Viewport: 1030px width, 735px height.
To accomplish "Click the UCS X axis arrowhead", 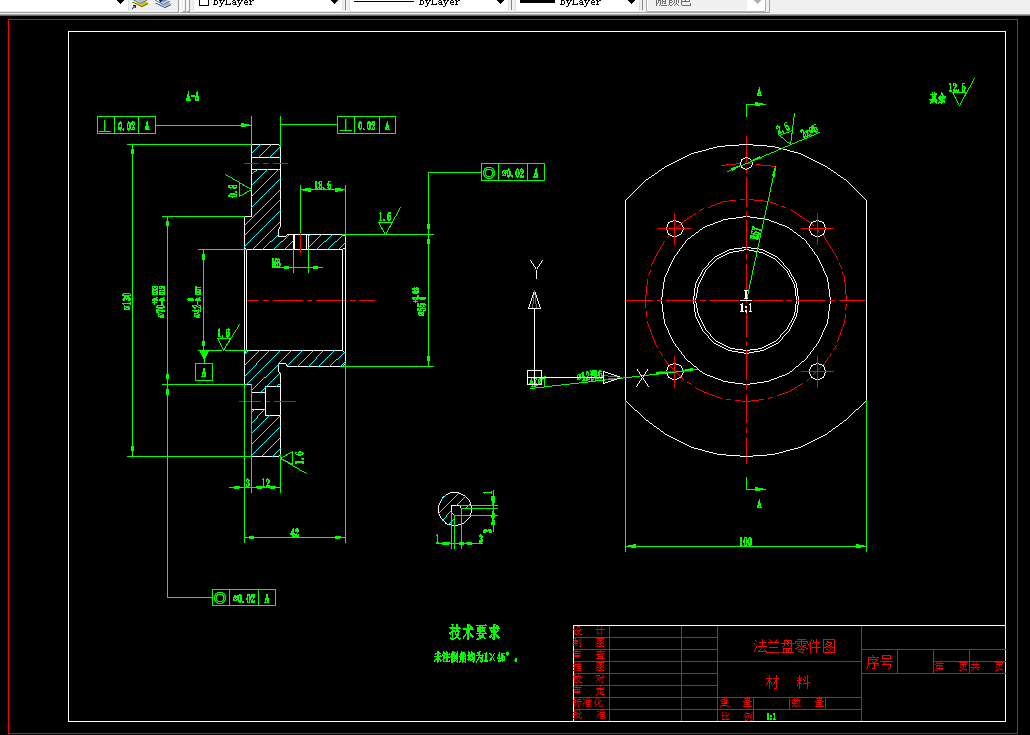I will point(612,378).
